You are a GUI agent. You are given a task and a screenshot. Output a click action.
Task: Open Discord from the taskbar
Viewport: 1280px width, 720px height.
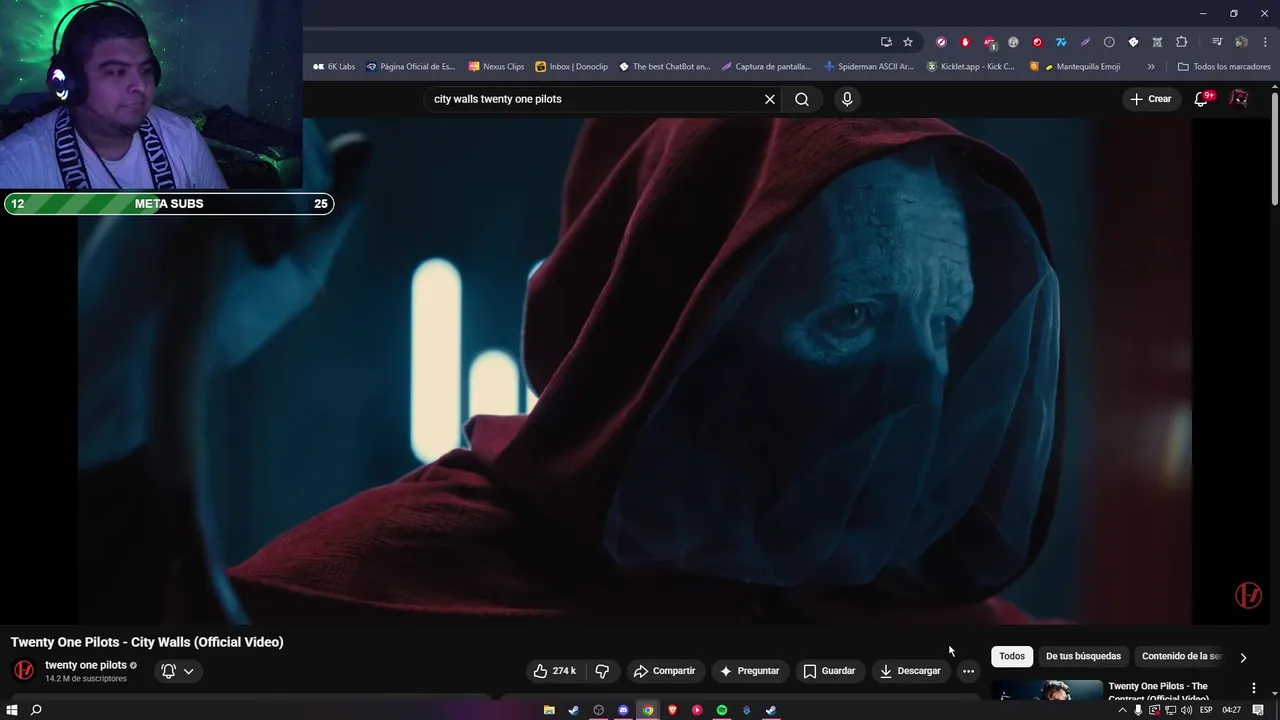click(x=623, y=710)
